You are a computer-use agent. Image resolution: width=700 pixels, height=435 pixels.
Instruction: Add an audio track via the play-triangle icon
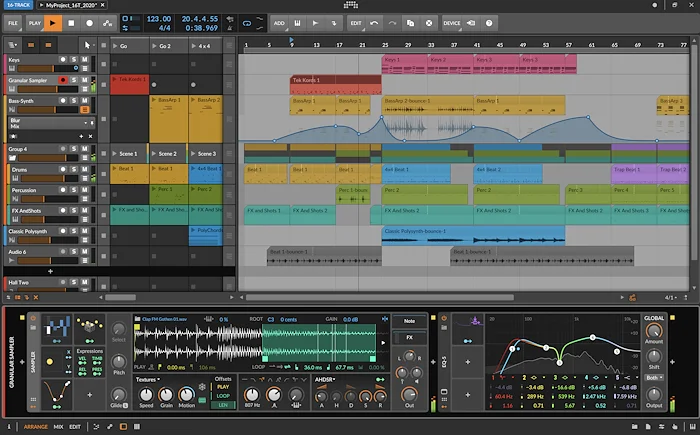[315, 23]
